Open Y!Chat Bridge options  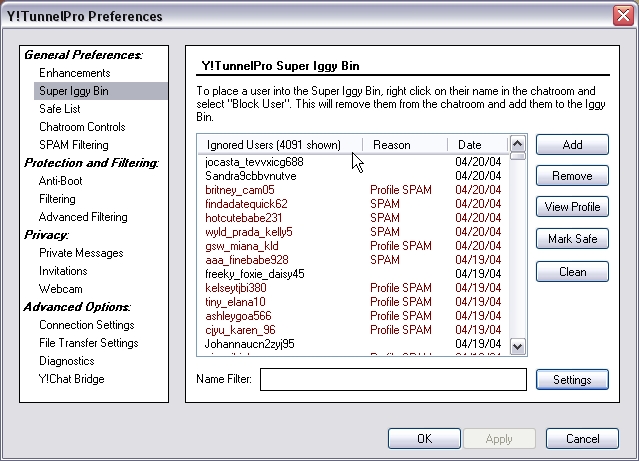[72, 379]
